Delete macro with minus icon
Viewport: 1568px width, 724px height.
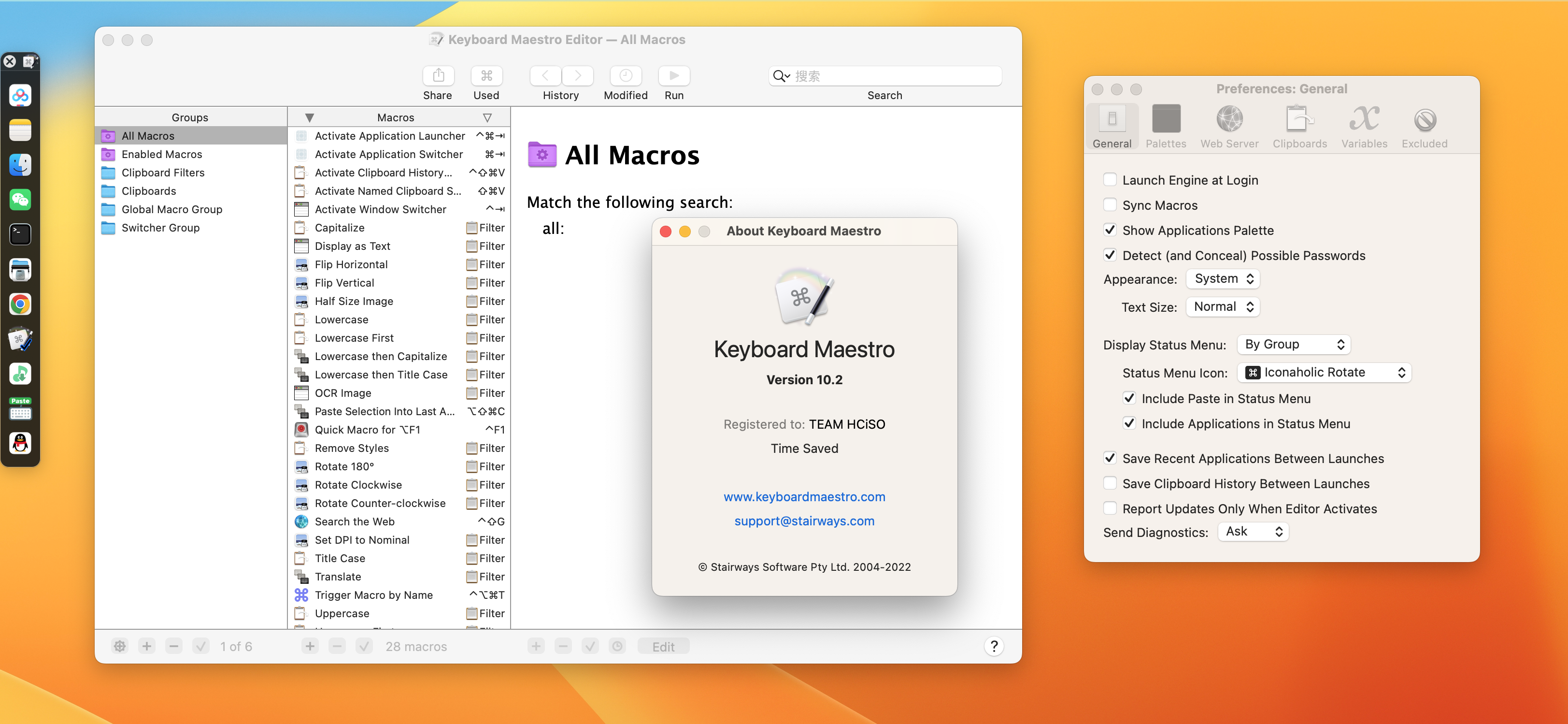(x=337, y=646)
